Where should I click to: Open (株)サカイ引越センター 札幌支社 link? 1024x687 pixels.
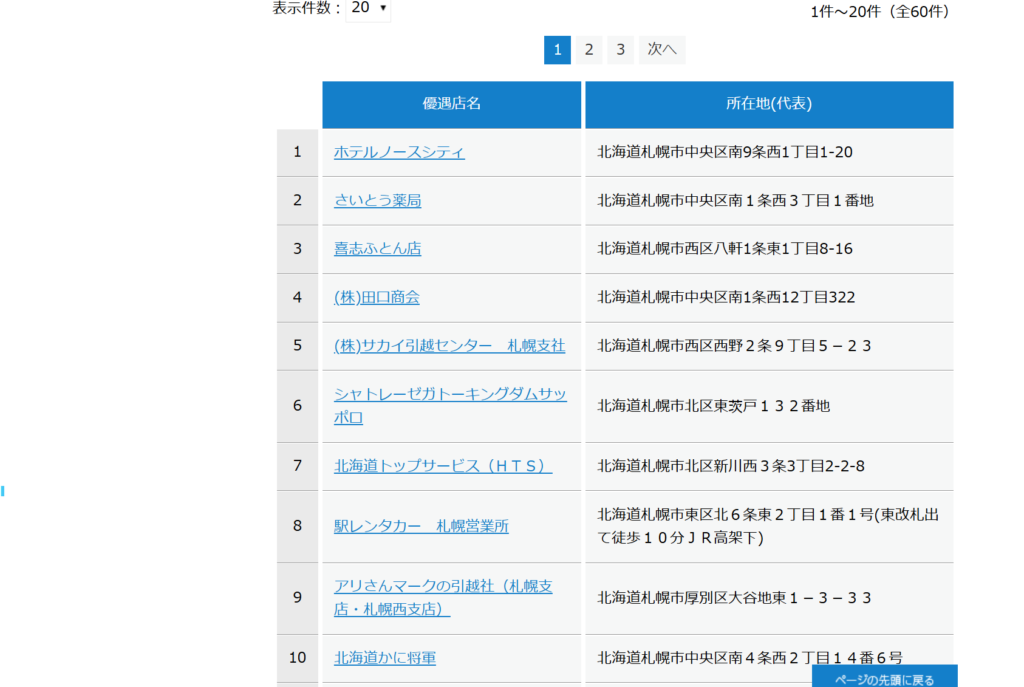(449, 345)
